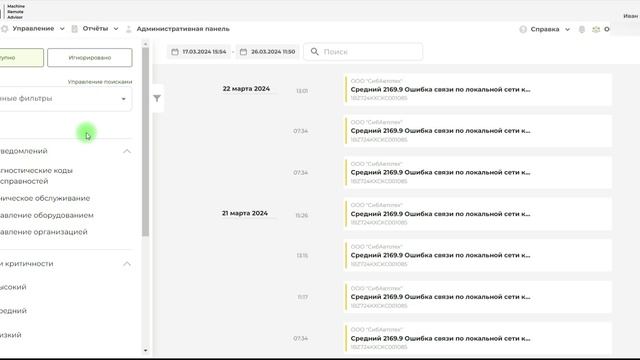The width and height of the screenshot is (640, 360).
Task: Click the sidebar scrollbar up arrow
Action: (145, 44)
